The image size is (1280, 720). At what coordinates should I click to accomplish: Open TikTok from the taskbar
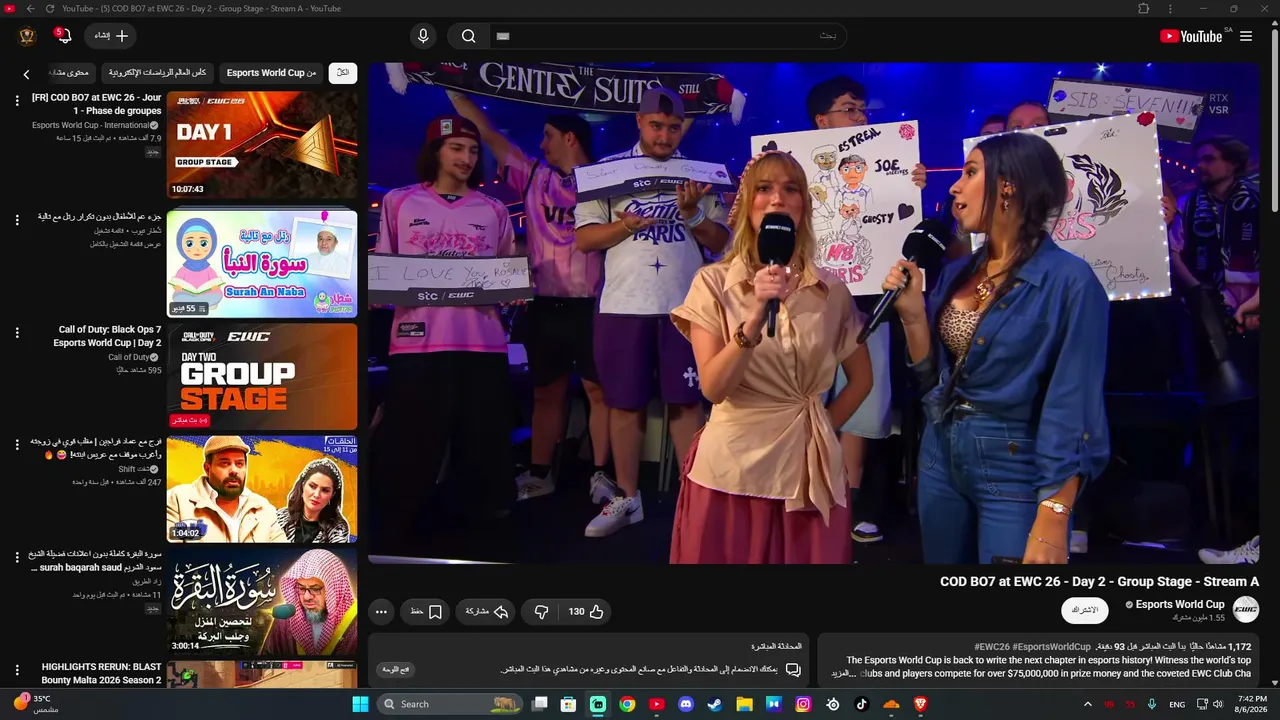[x=862, y=704]
